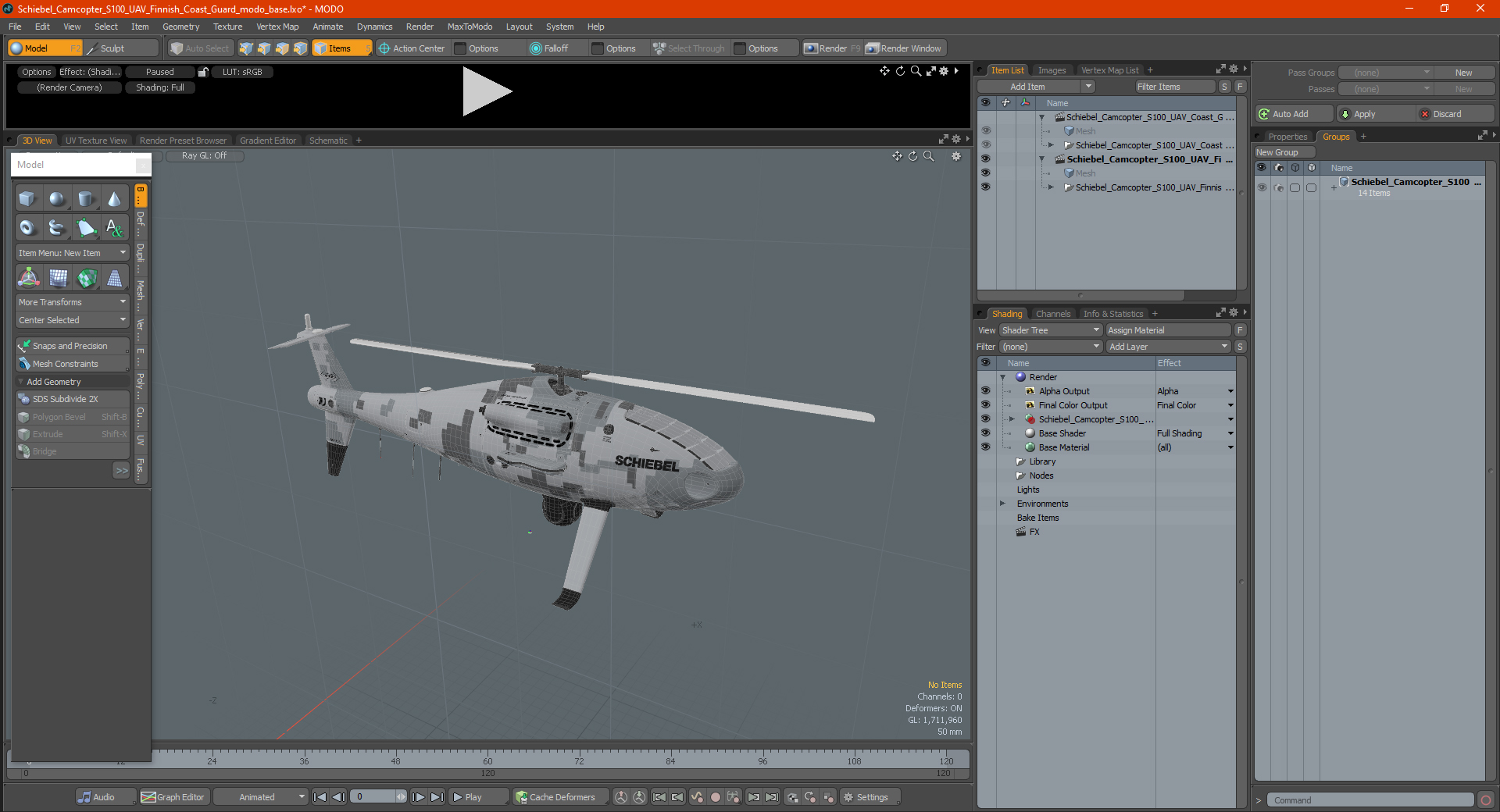1500x812 pixels.
Task: Click the Snaps and Precision button
Action: tap(73, 346)
